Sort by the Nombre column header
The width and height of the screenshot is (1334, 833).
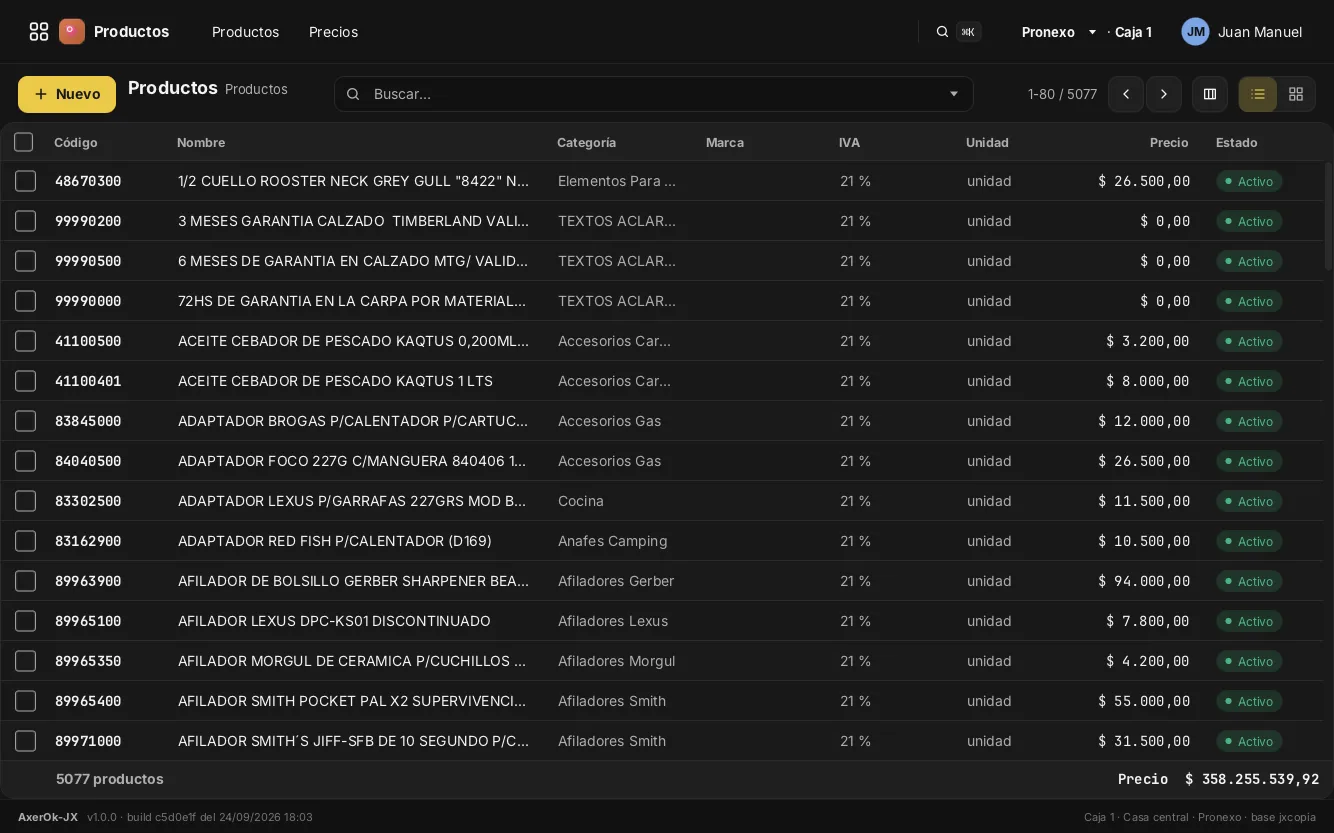(201, 142)
